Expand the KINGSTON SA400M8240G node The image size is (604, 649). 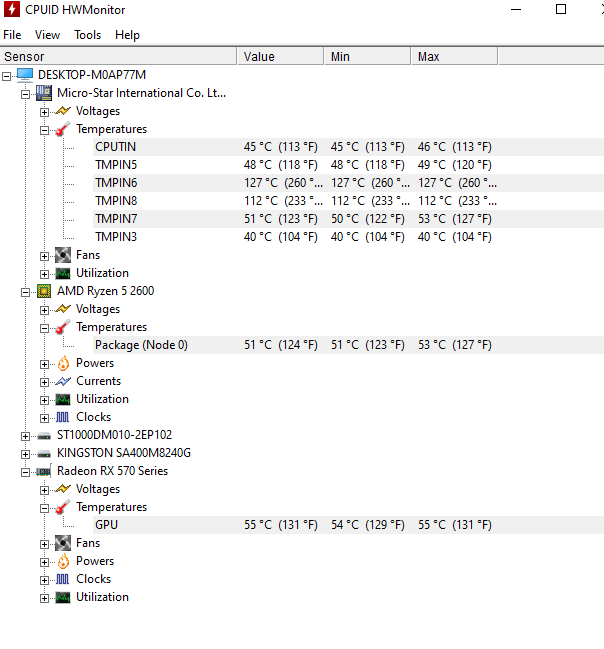25,454
